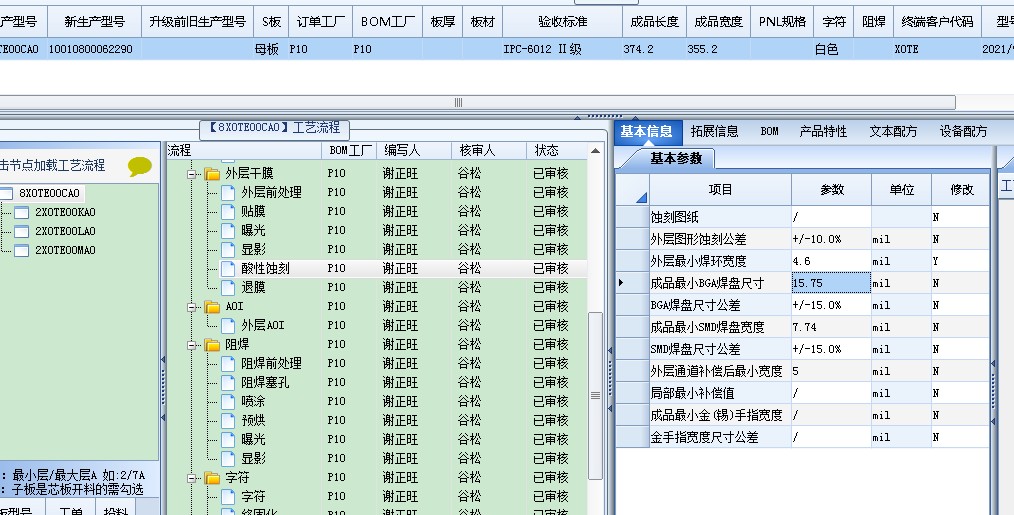Collapse the 外层干膜 tree folder
This screenshot has height=515, width=1014.
192,174
